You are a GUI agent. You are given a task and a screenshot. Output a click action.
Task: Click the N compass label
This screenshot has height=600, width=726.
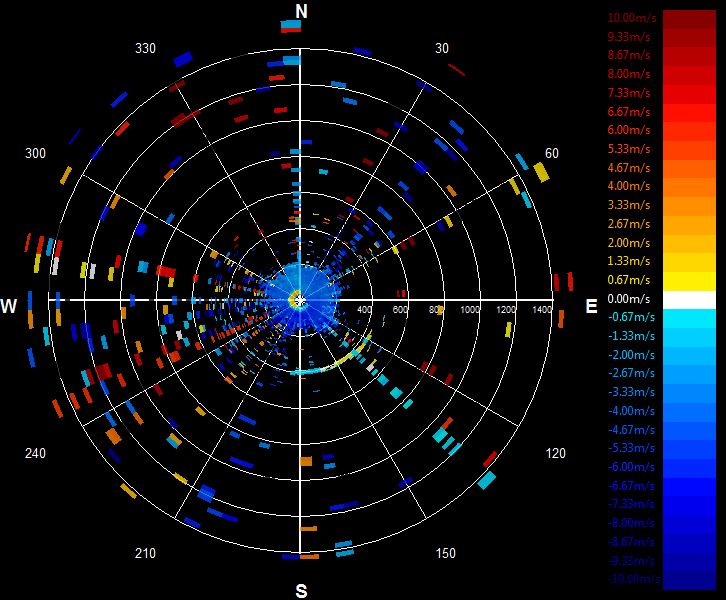tap(301, 11)
